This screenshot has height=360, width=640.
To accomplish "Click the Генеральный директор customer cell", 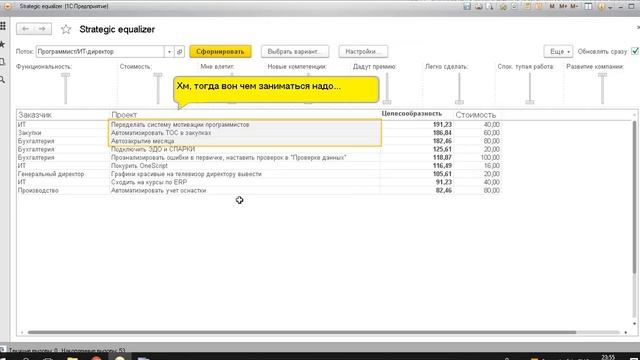I will (x=51, y=174).
